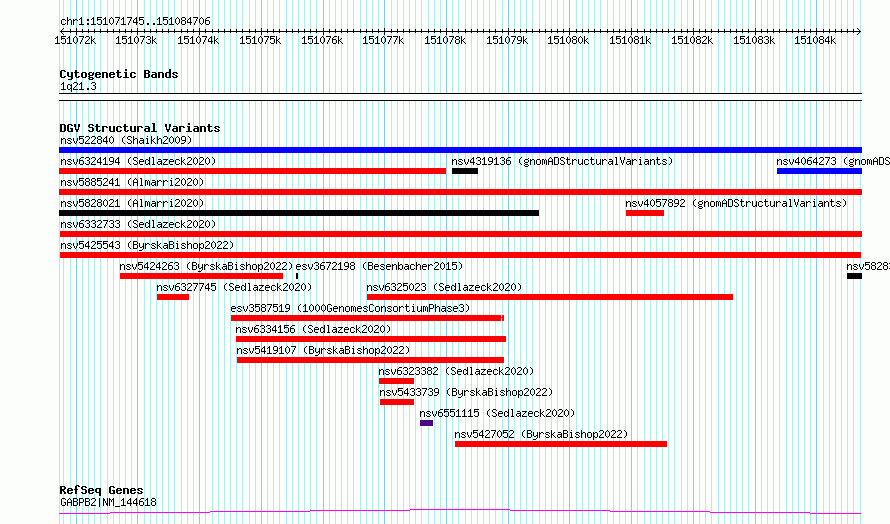Open the short red nsv5433739 bar
The image size is (890, 524).
click(397, 402)
